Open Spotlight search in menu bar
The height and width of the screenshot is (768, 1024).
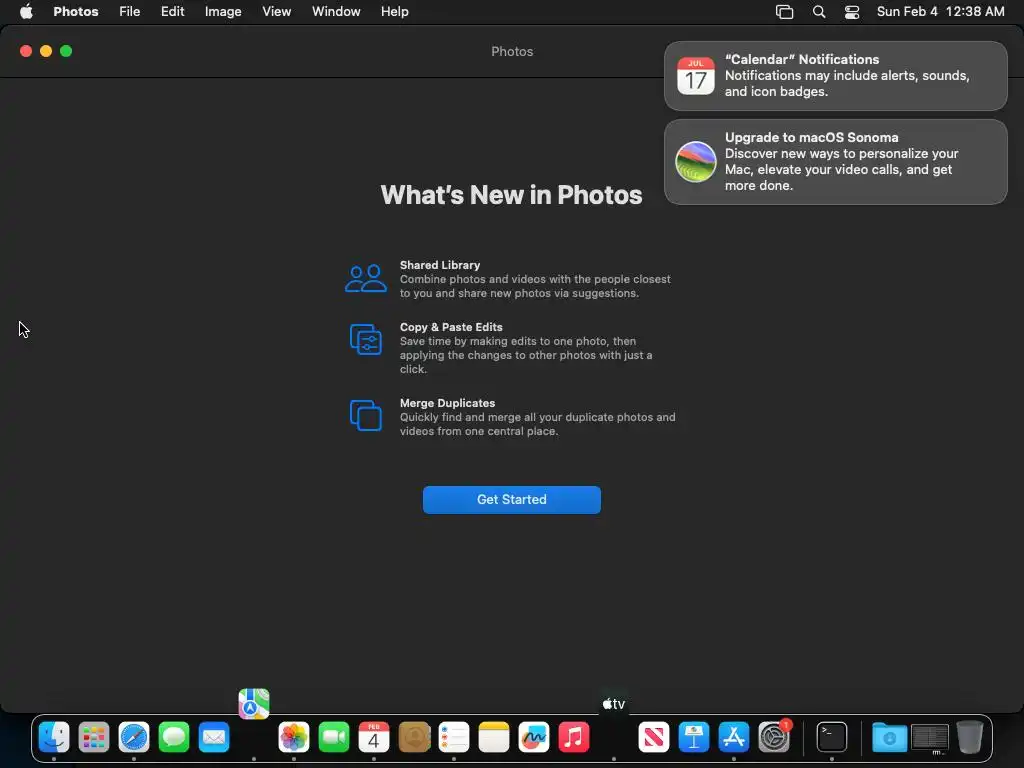click(819, 12)
